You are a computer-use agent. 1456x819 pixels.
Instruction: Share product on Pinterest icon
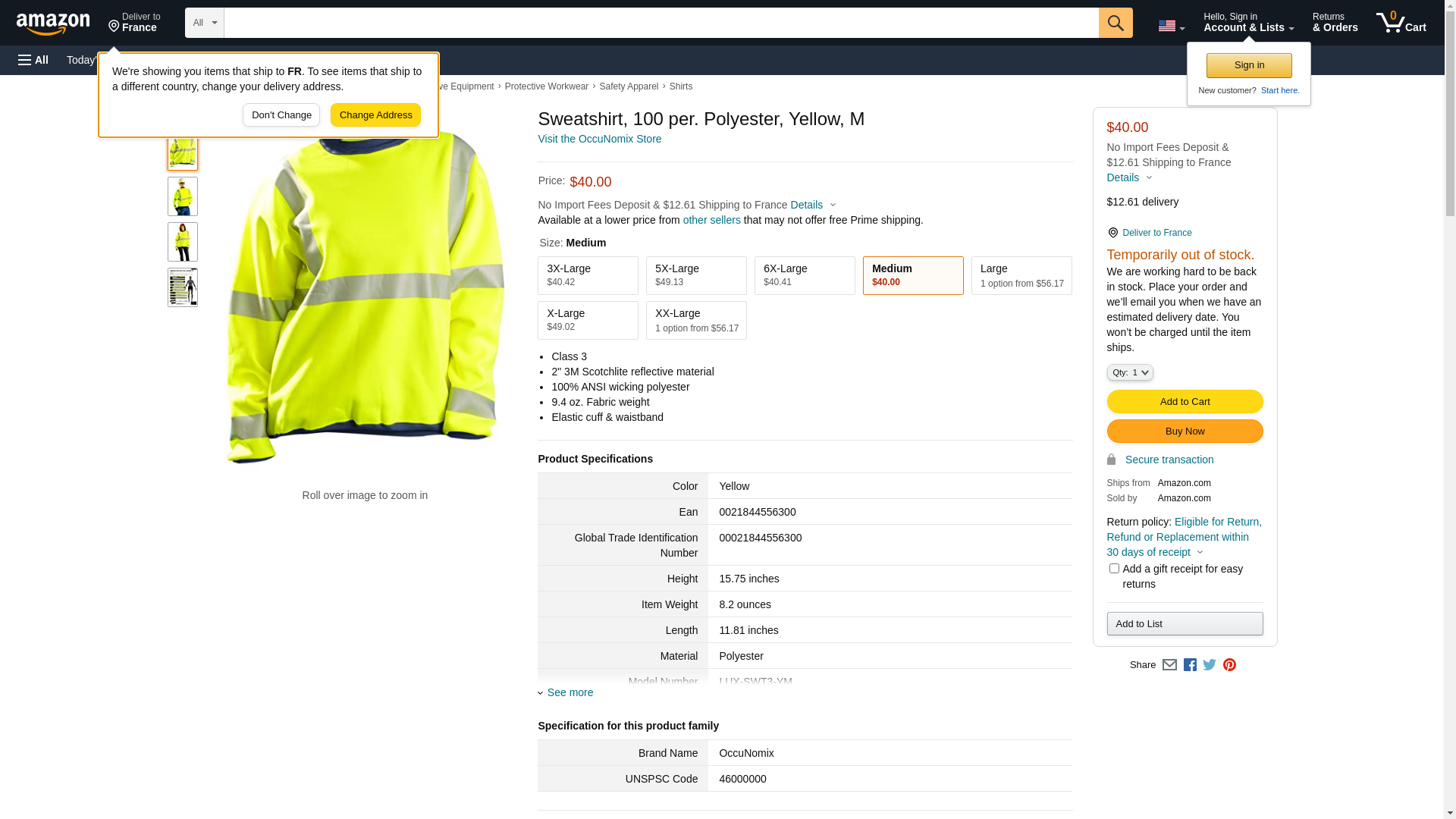(x=1229, y=665)
